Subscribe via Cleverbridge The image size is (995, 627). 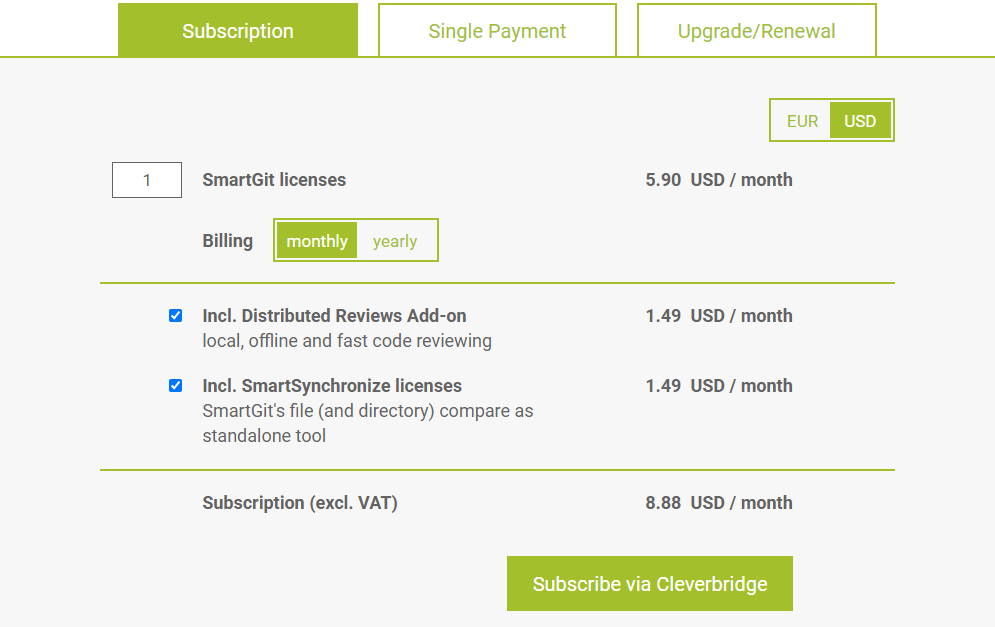tap(650, 584)
